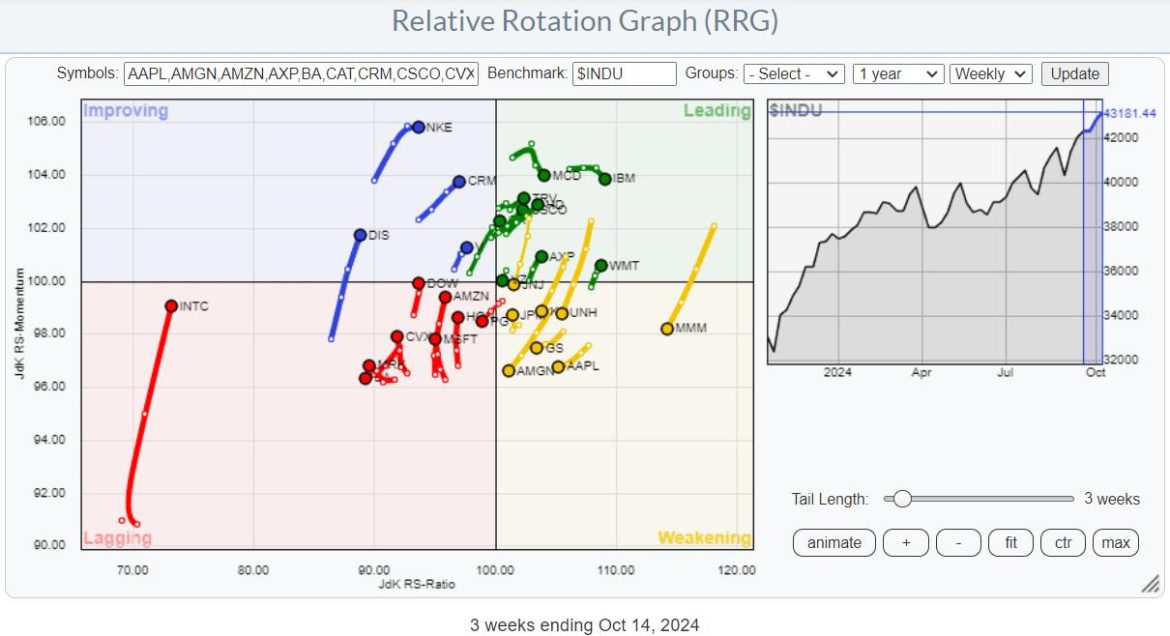Click the resize handle at bottom right
Image resolution: width=1170 pixels, height=636 pixels.
(x=1152, y=582)
